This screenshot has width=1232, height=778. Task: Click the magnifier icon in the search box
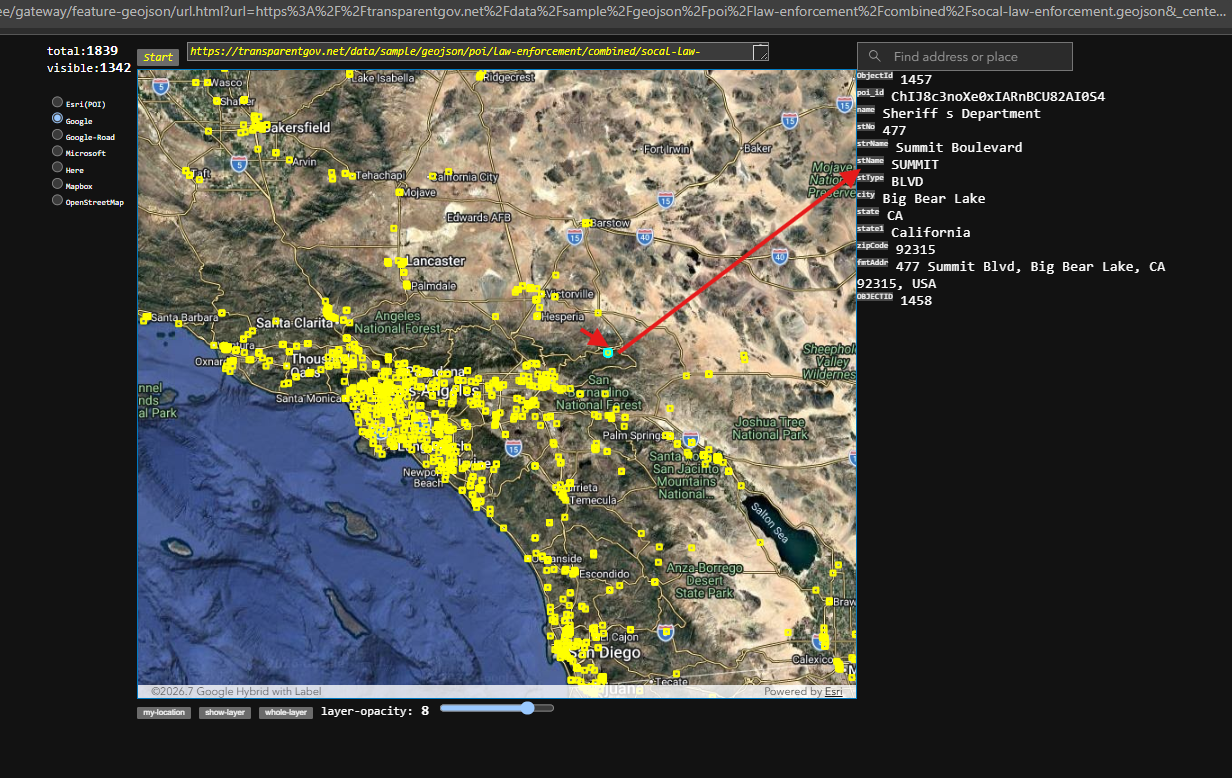pyautogui.click(x=875, y=57)
